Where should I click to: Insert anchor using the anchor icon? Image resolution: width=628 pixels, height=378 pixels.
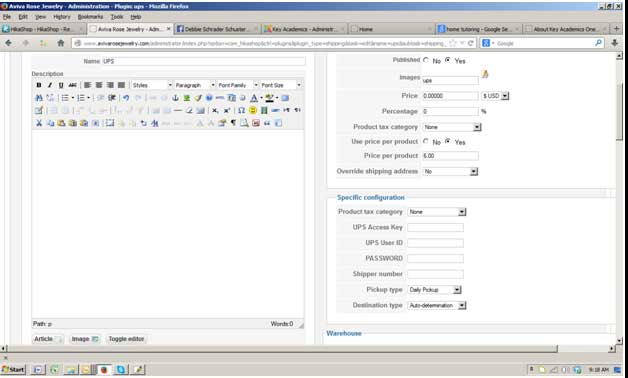tap(175, 98)
